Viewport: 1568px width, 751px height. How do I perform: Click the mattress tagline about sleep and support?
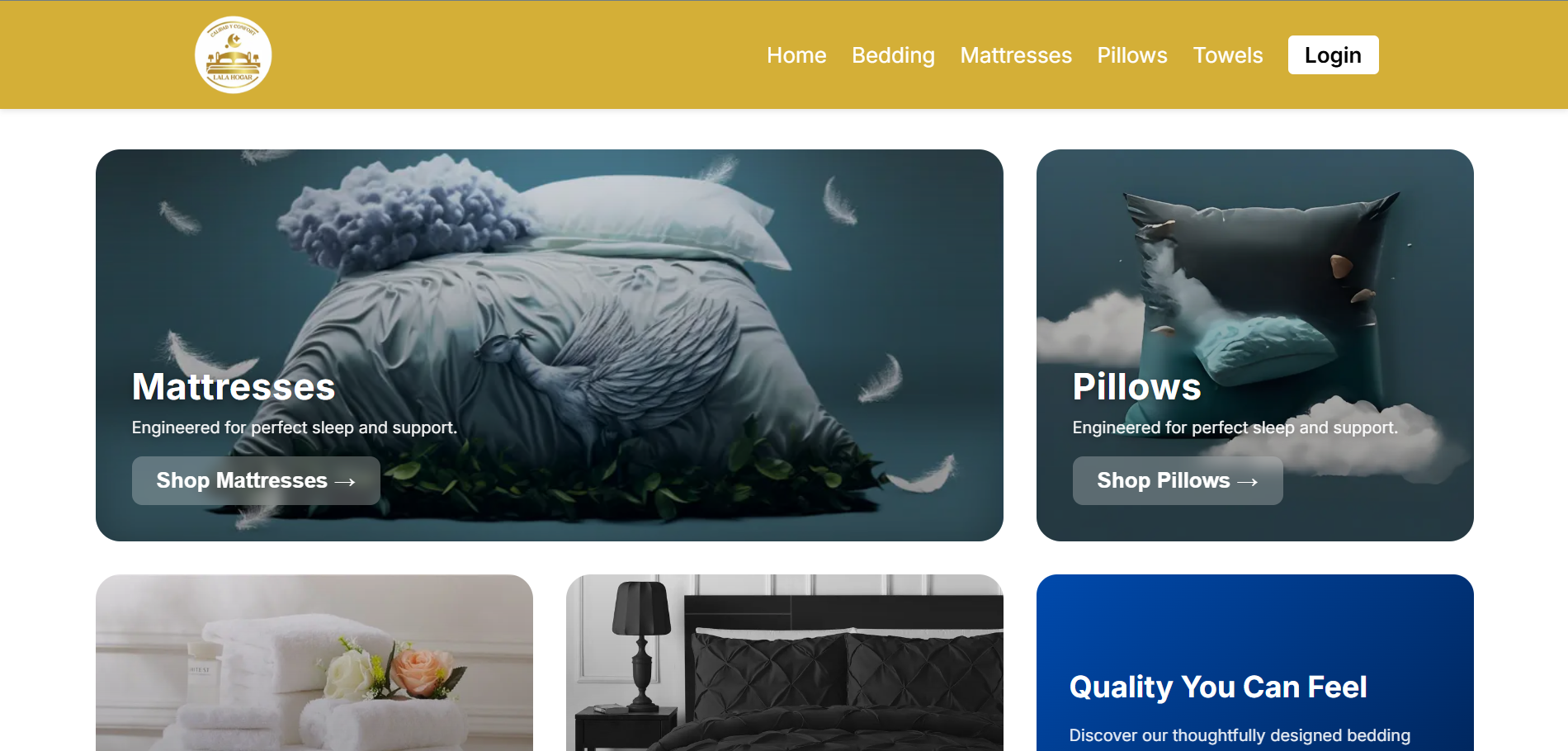click(x=295, y=427)
